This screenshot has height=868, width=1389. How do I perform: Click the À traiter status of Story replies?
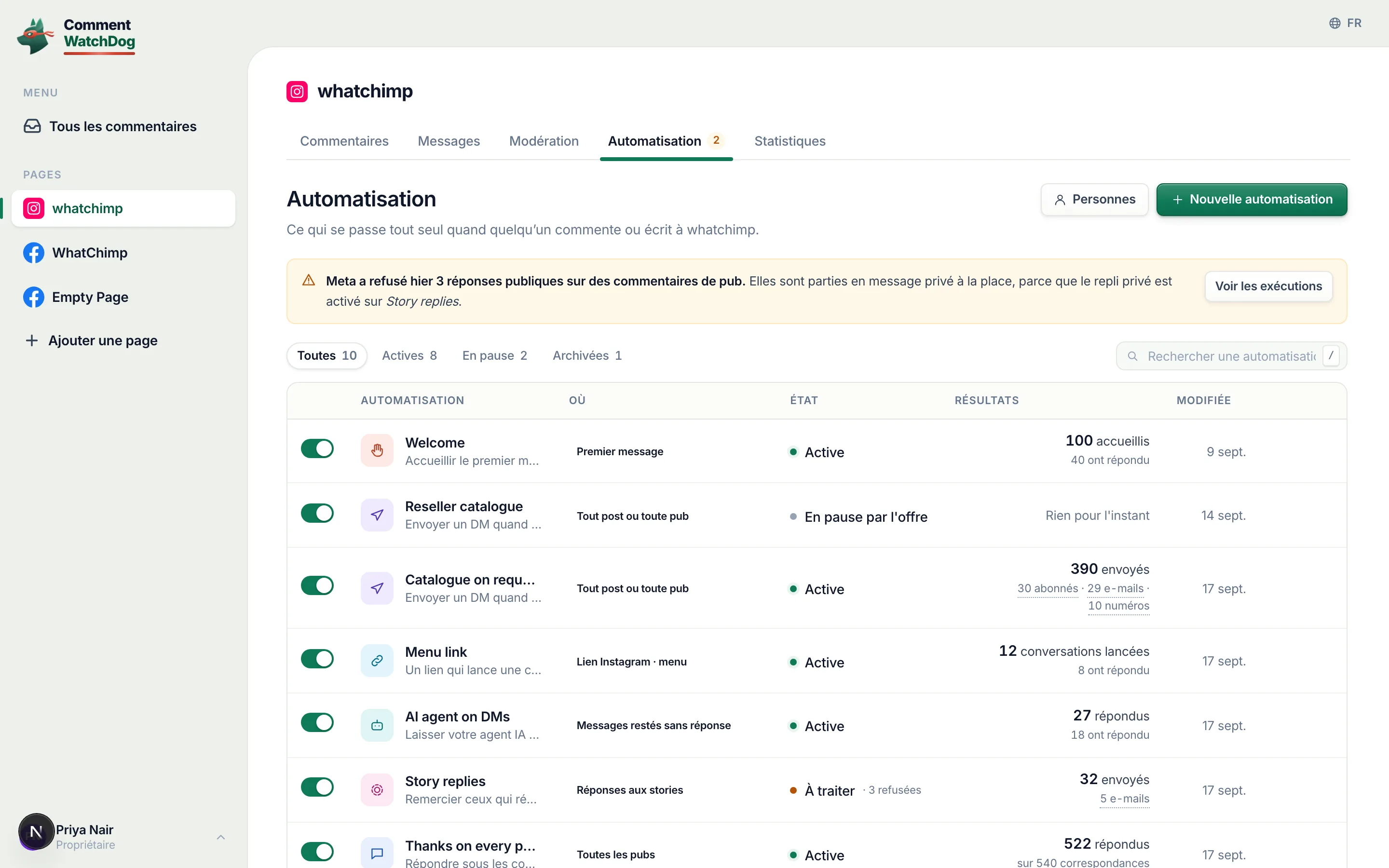pos(830,790)
